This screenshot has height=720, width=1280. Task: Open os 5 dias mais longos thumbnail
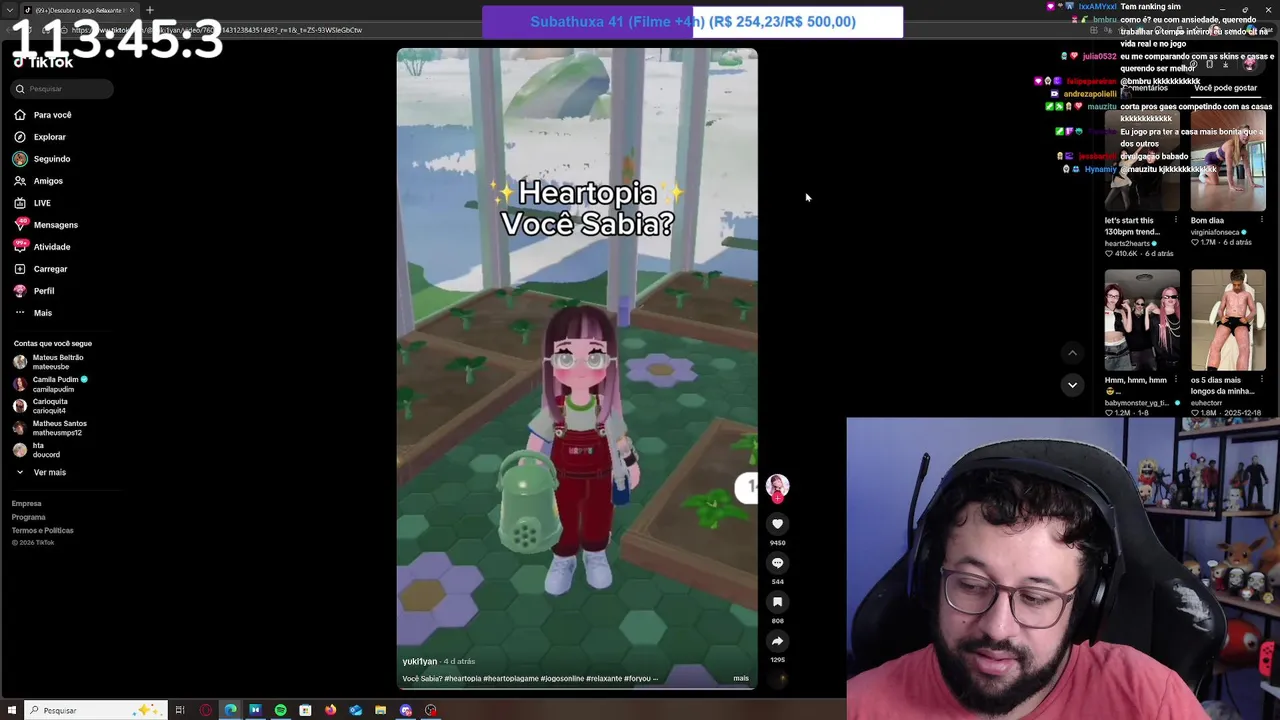click(x=1228, y=321)
